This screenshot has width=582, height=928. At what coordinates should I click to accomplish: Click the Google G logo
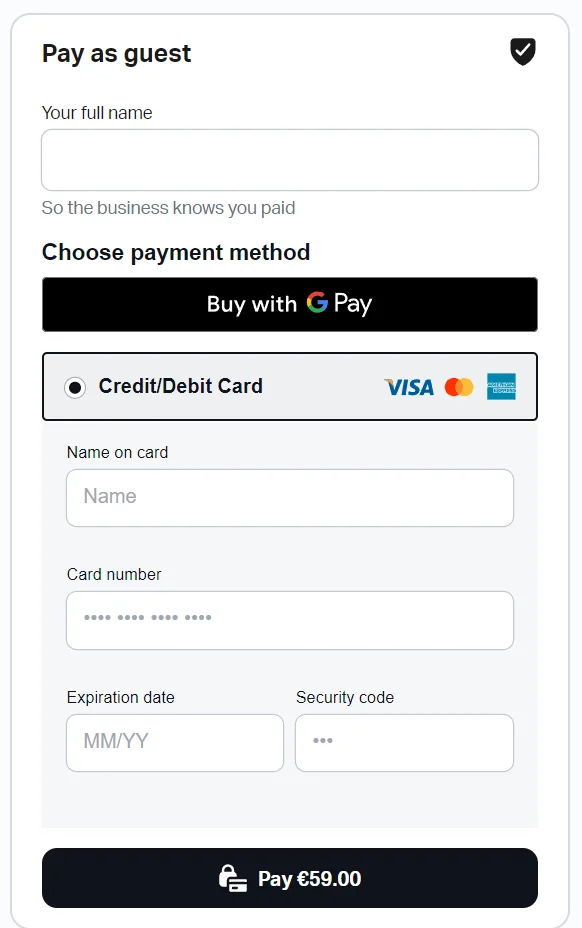point(317,302)
